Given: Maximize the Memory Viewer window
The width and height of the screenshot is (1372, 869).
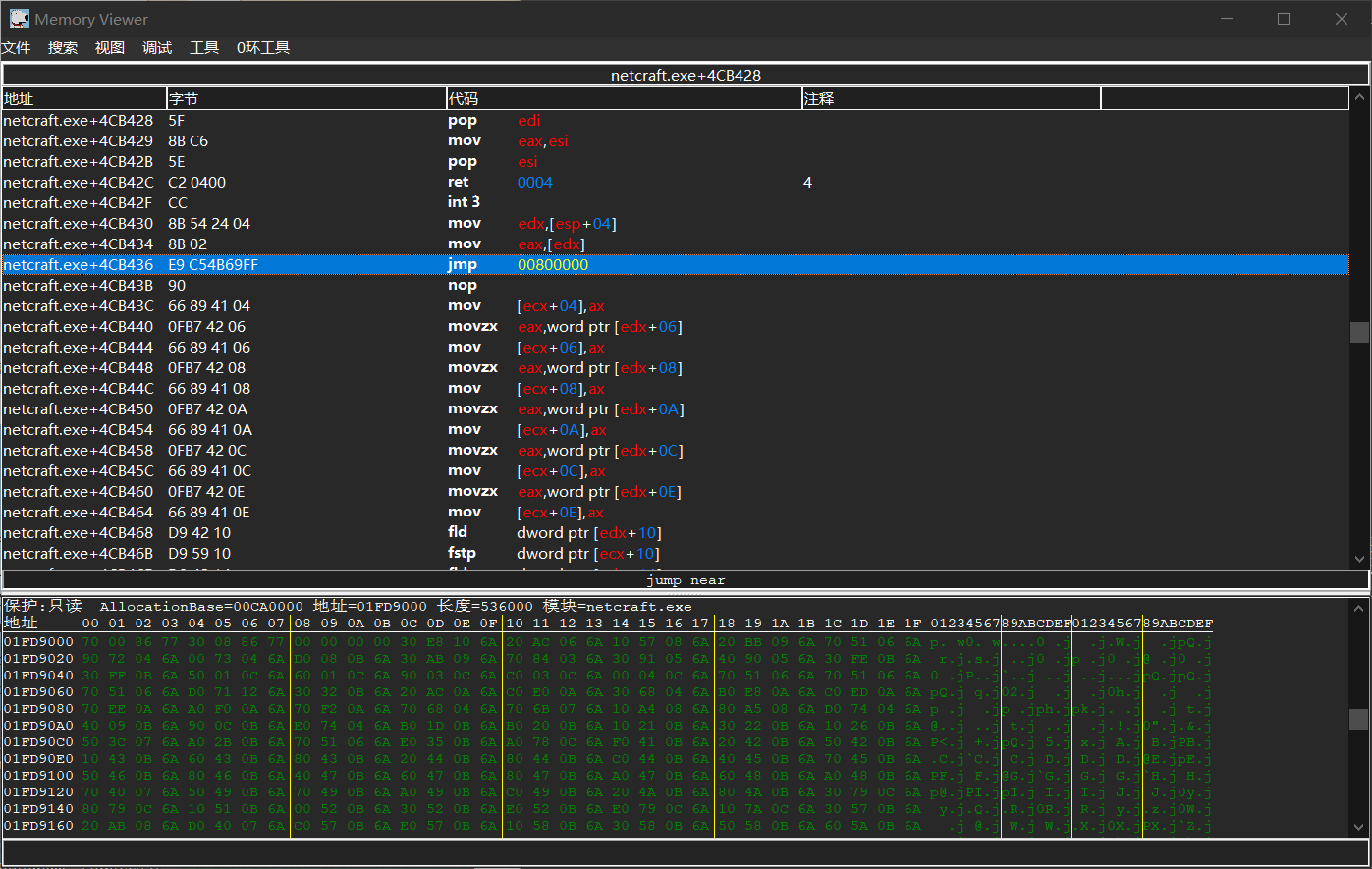Looking at the screenshot, I should click(1284, 19).
